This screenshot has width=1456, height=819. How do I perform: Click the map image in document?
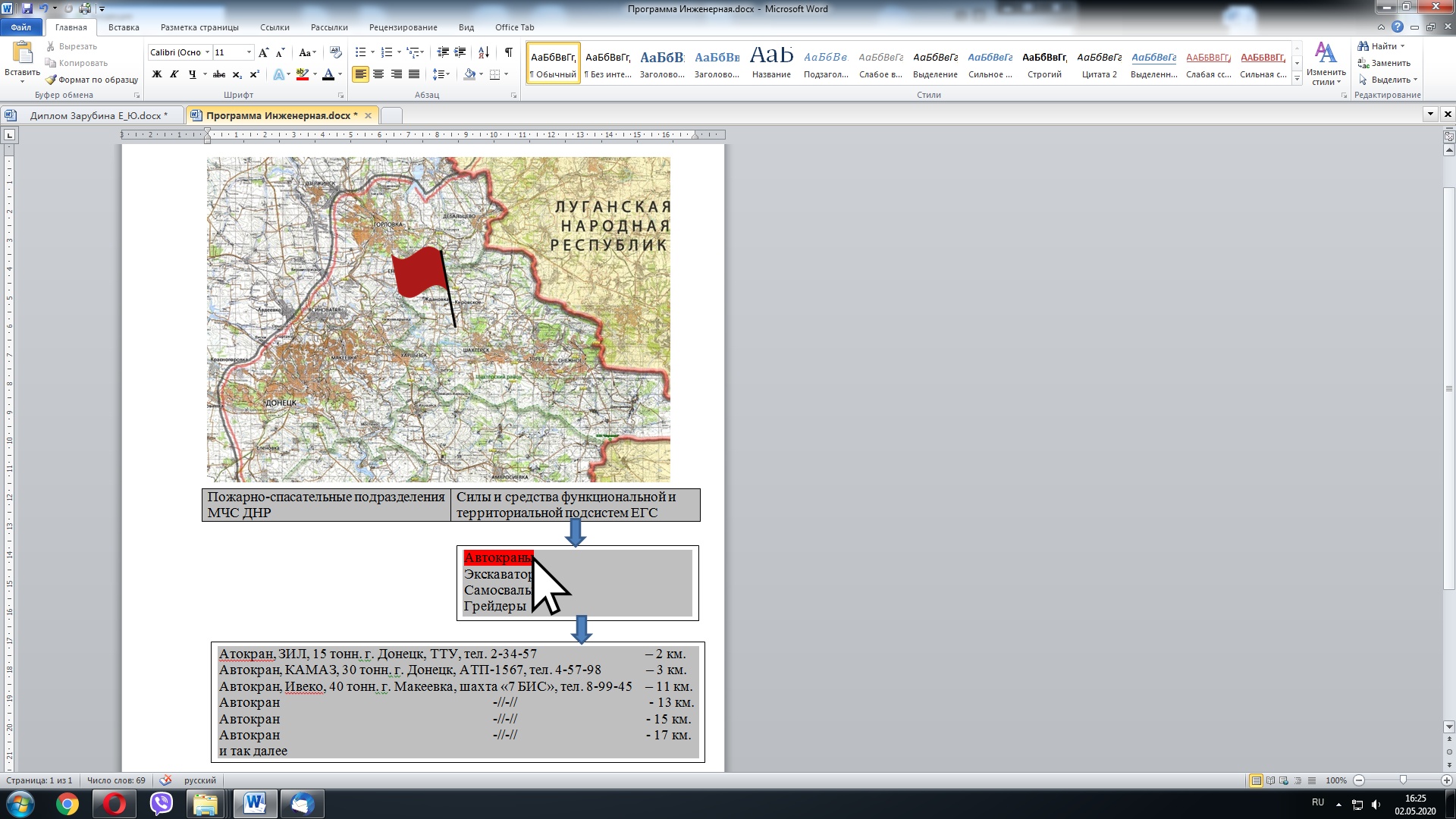[x=438, y=319]
